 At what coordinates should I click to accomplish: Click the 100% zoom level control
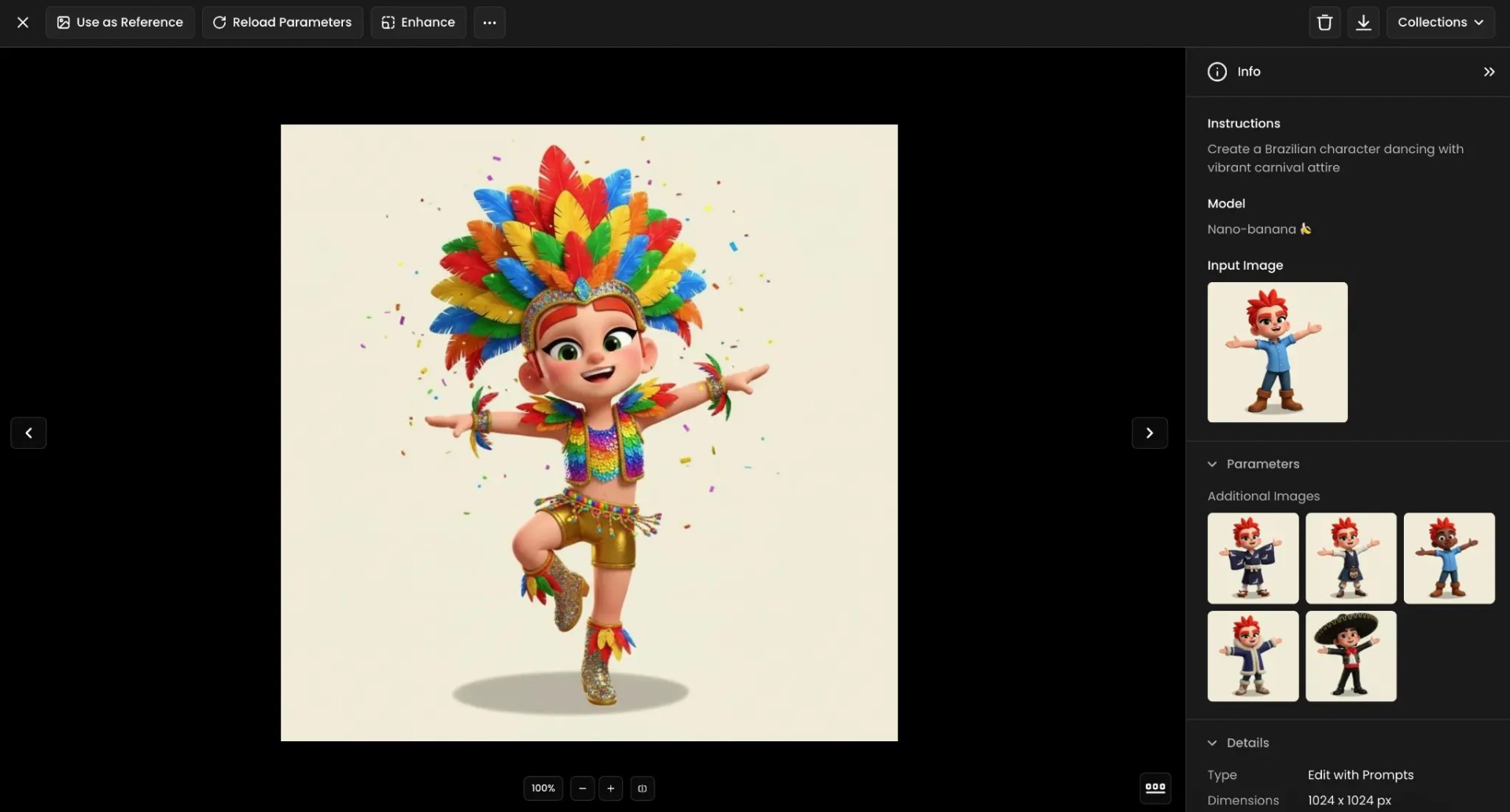(x=543, y=788)
